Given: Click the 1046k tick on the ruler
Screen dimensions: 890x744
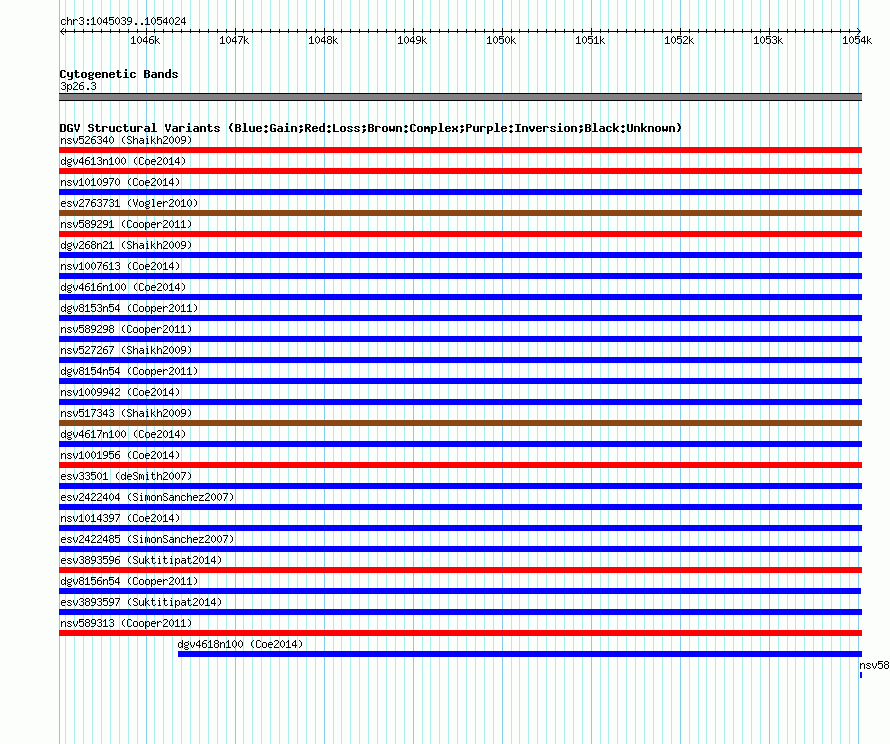Looking at the screenshot, I should 145,40.
